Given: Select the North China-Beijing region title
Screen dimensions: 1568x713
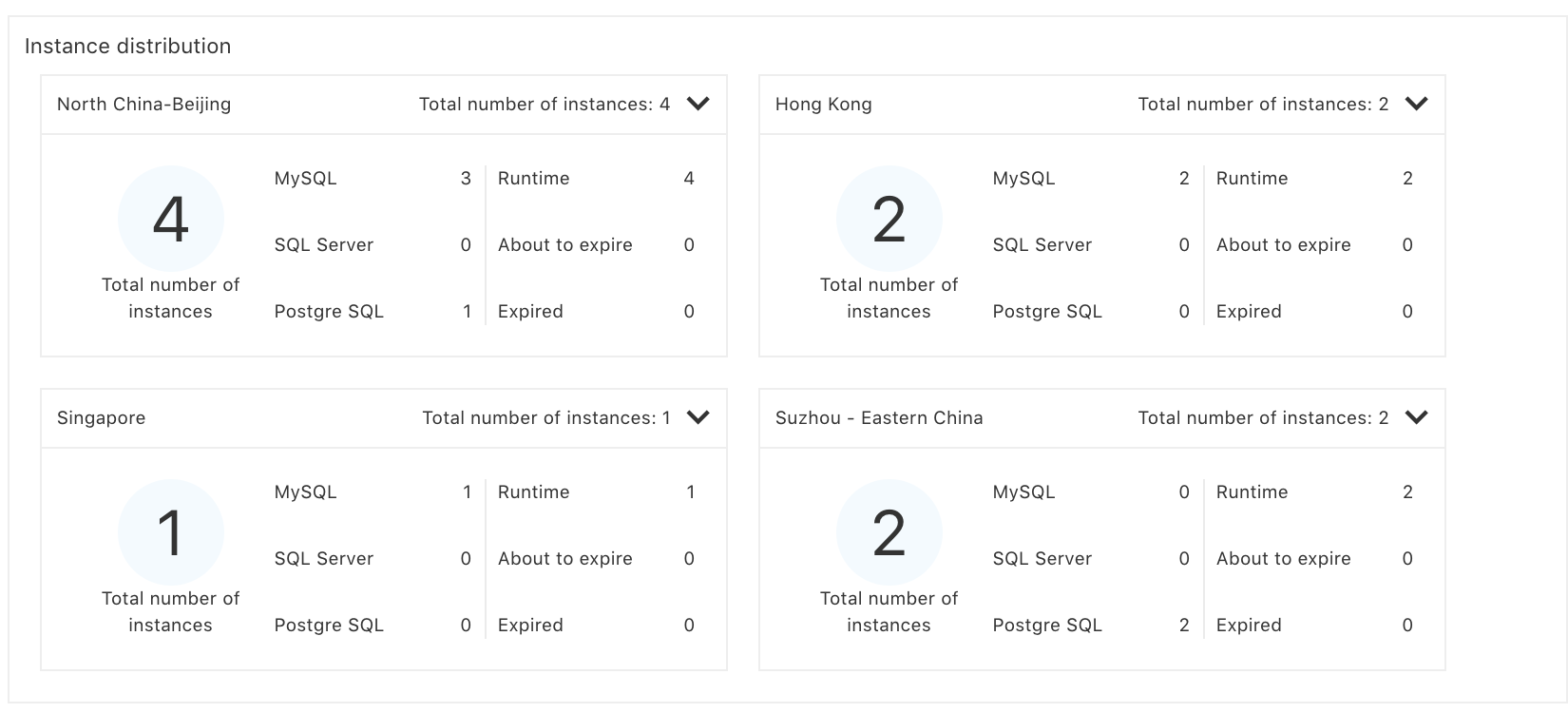Looking at the screenshot, I should pyautogui.click(x=143, y=105).
